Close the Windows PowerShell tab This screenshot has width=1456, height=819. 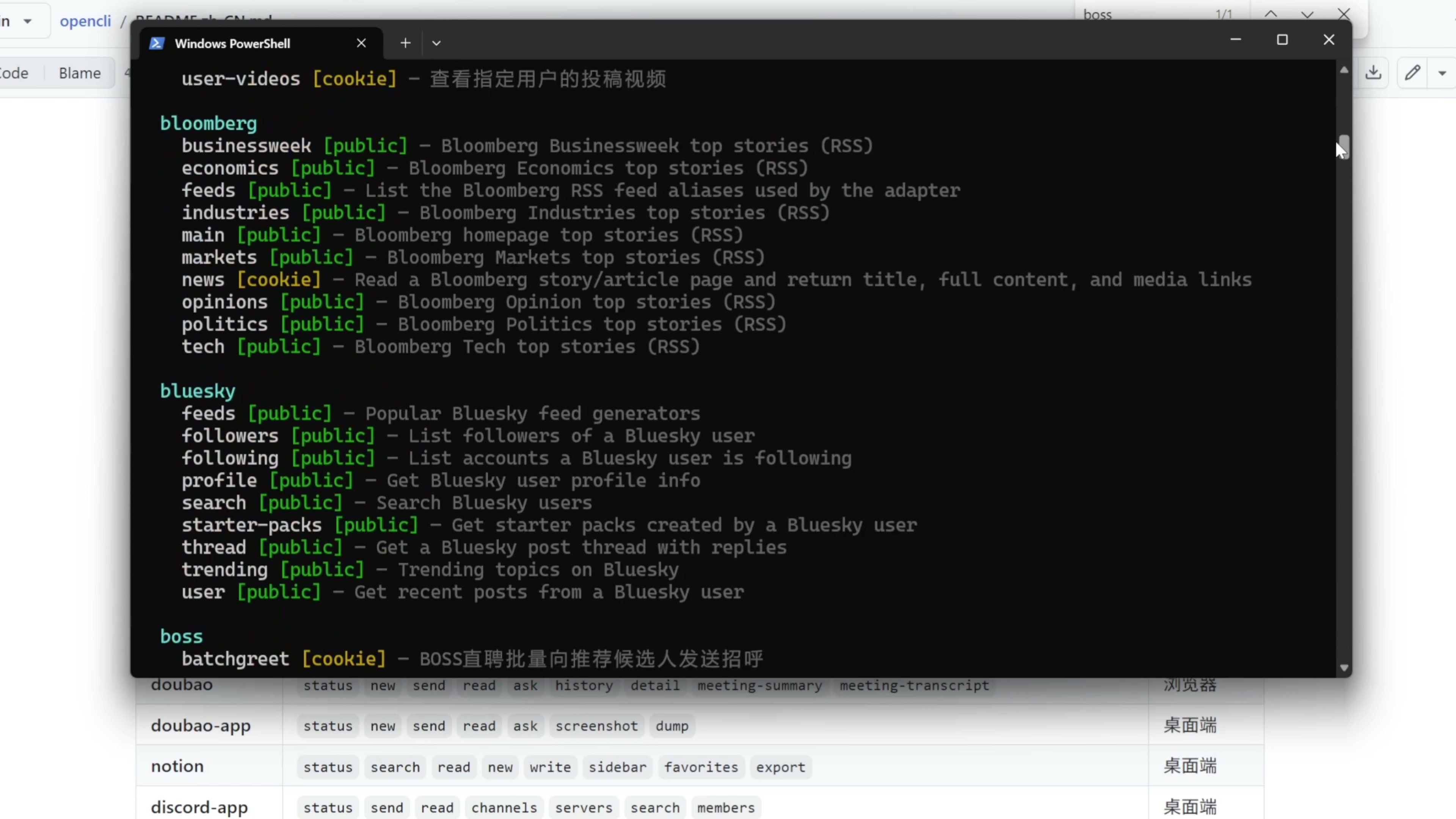click(362, 44)
